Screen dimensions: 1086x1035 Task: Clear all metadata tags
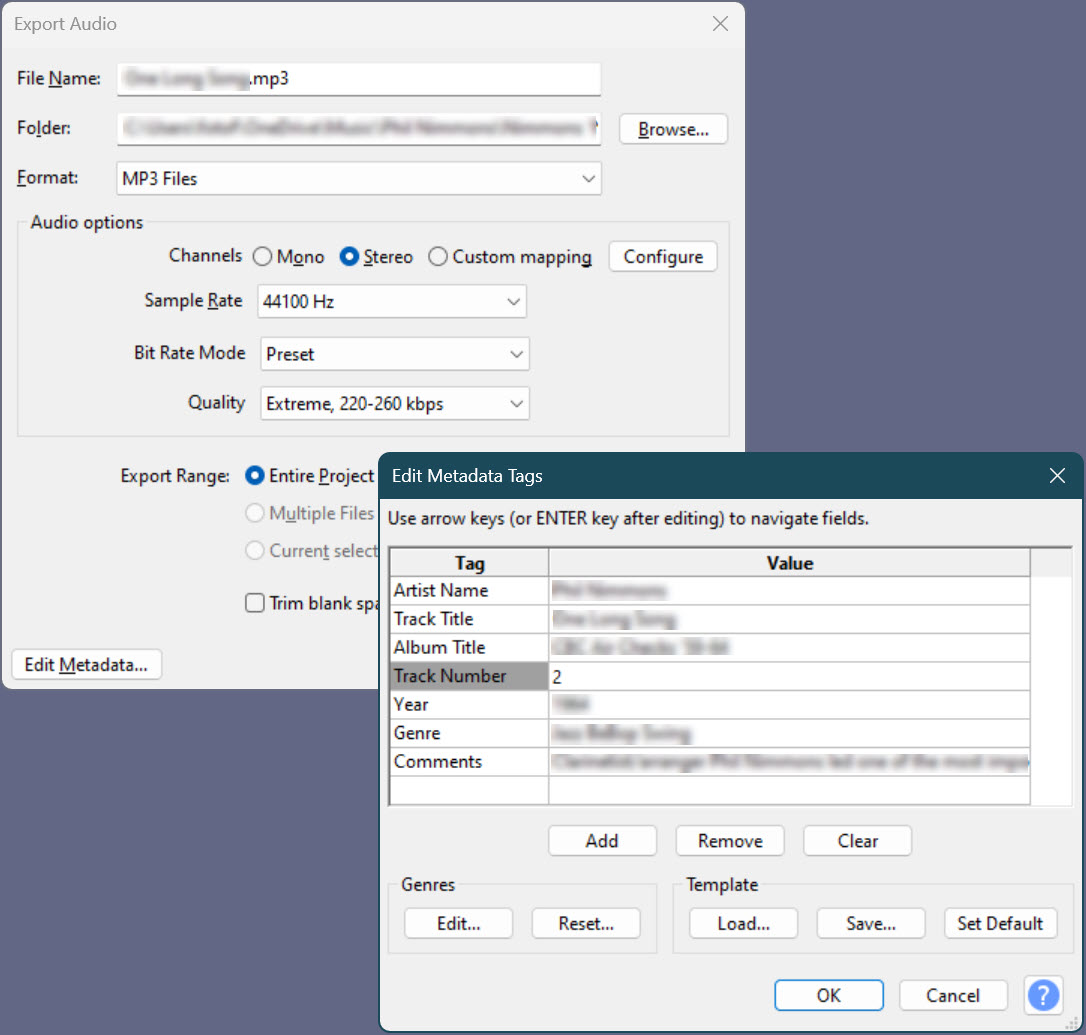click(857, 840)
